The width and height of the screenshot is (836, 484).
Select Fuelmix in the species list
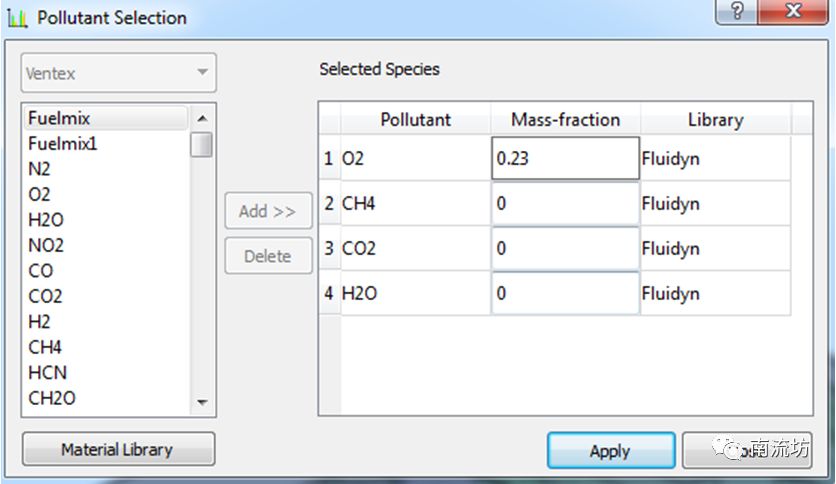[x=59, y=118]
